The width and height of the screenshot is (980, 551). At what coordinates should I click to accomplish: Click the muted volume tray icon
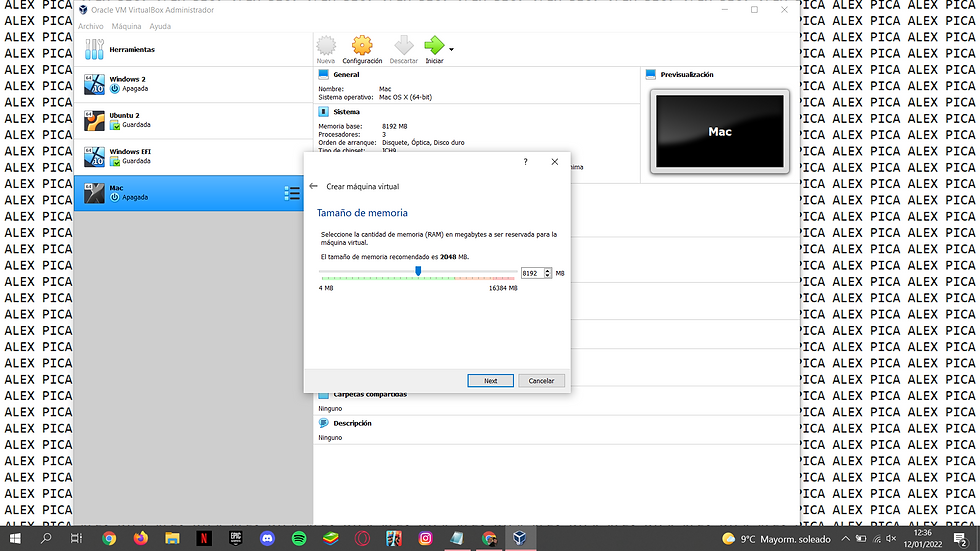[x=891, y=539]
